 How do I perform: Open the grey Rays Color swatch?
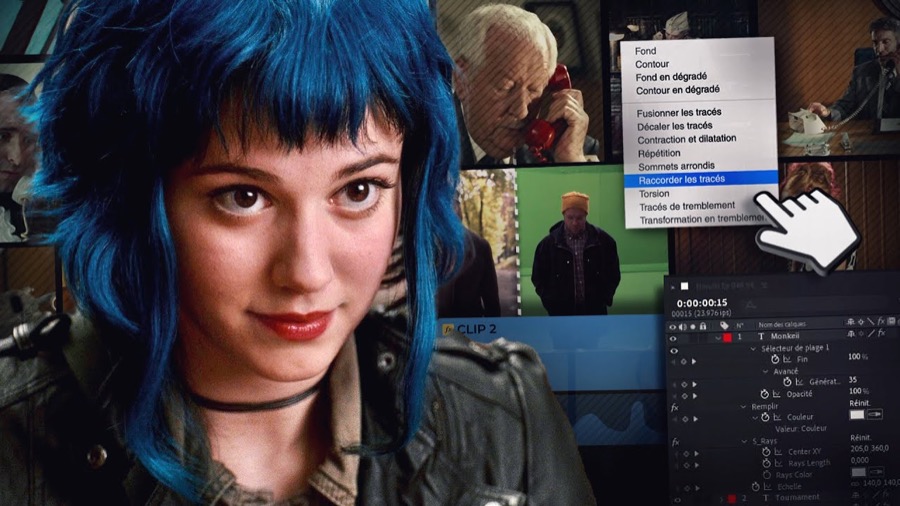click(859, 472)
